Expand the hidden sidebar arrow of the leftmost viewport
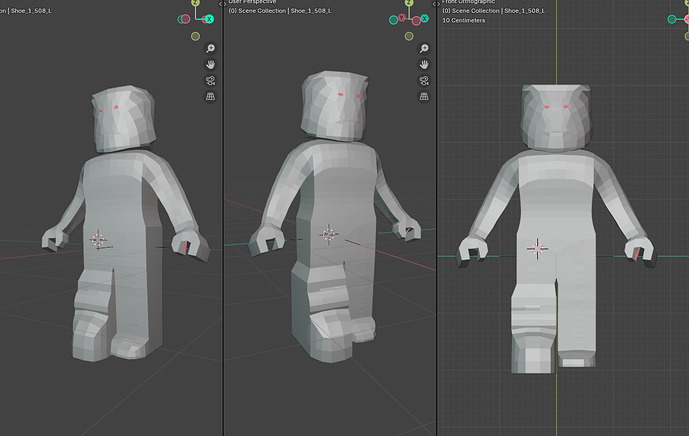 click(x=221, y=4)
